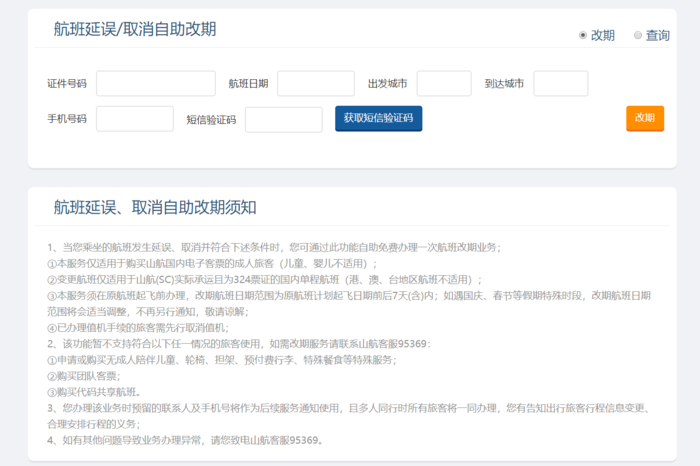The width and height of the screenshot is (700, 466).
Task: Click the 手机号码 field label
Action: point(67,119)
